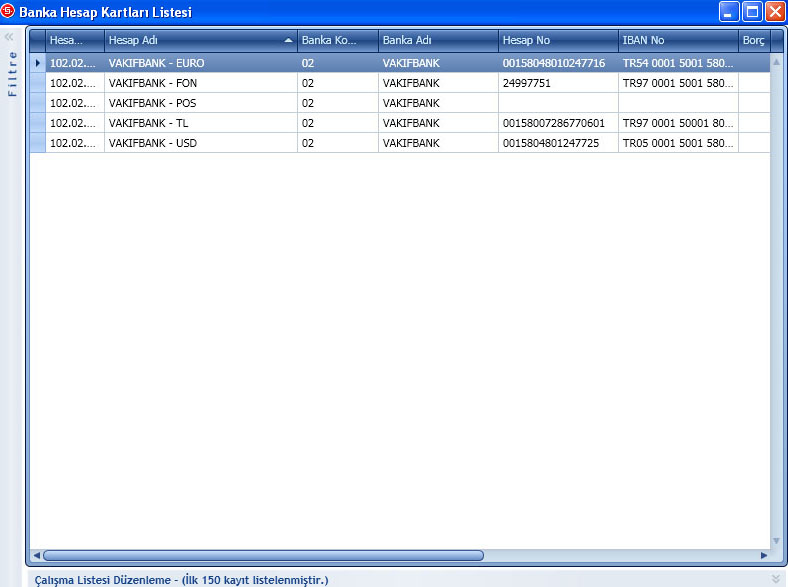
Task: Click the Borç column header
Action: pos(754,41)
